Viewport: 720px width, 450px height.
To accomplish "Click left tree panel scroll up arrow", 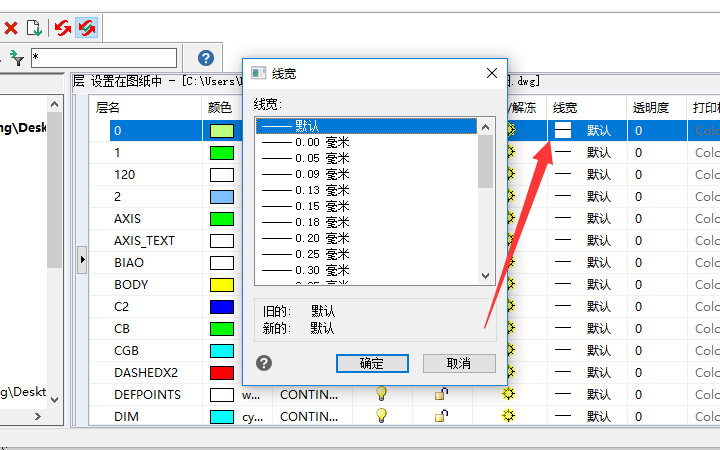I will (54, 104).
